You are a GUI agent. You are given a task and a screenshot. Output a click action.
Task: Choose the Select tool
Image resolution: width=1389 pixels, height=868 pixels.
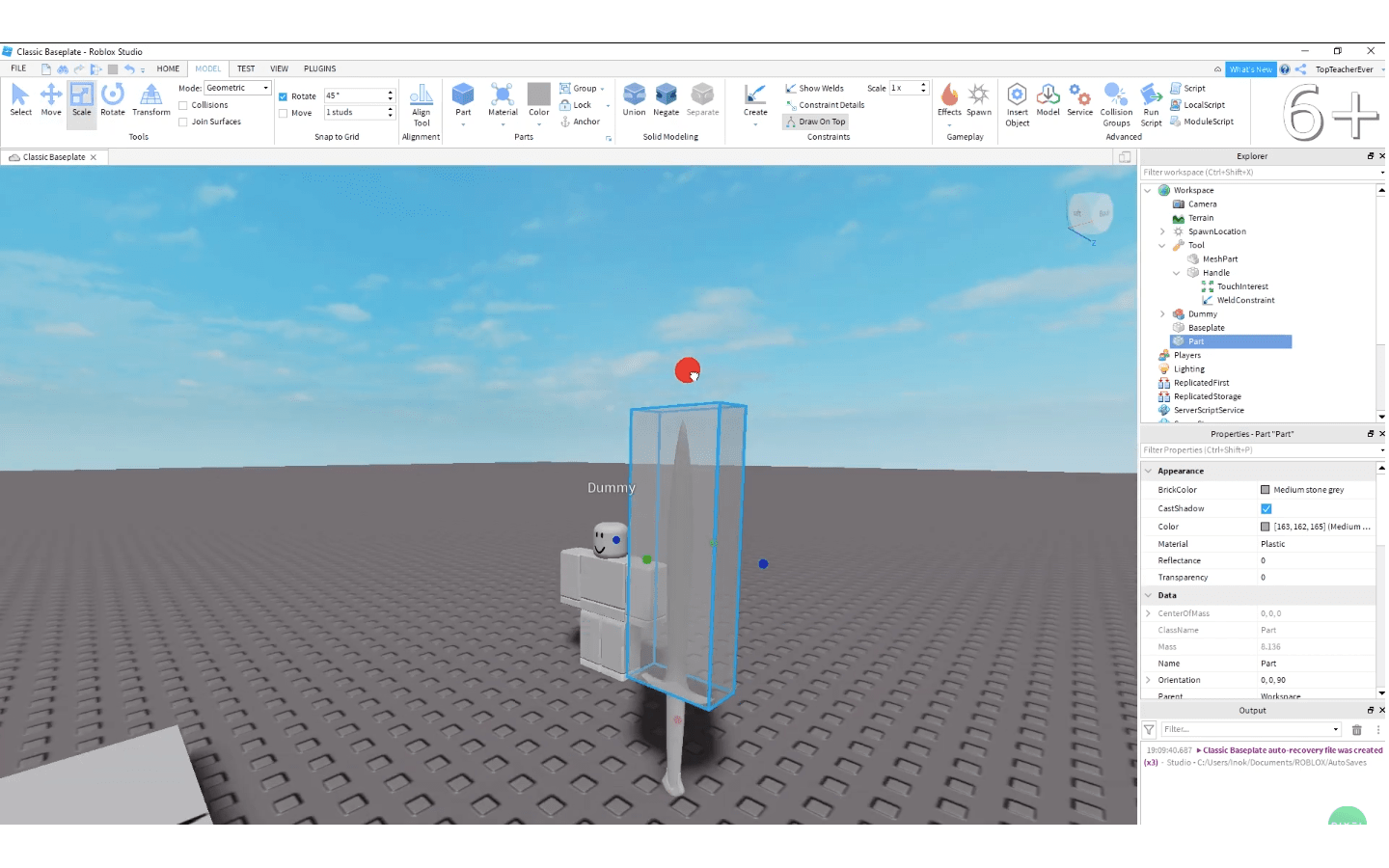coord(20,100)
